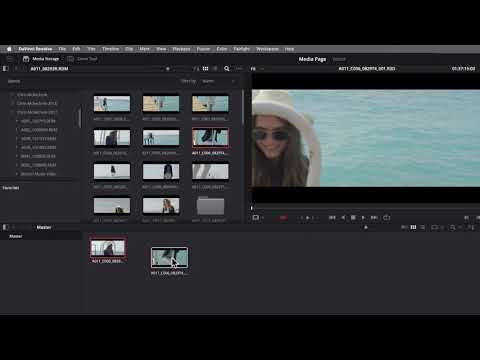Click the viewer scrubber bar playhead

[x=252, y=208]
